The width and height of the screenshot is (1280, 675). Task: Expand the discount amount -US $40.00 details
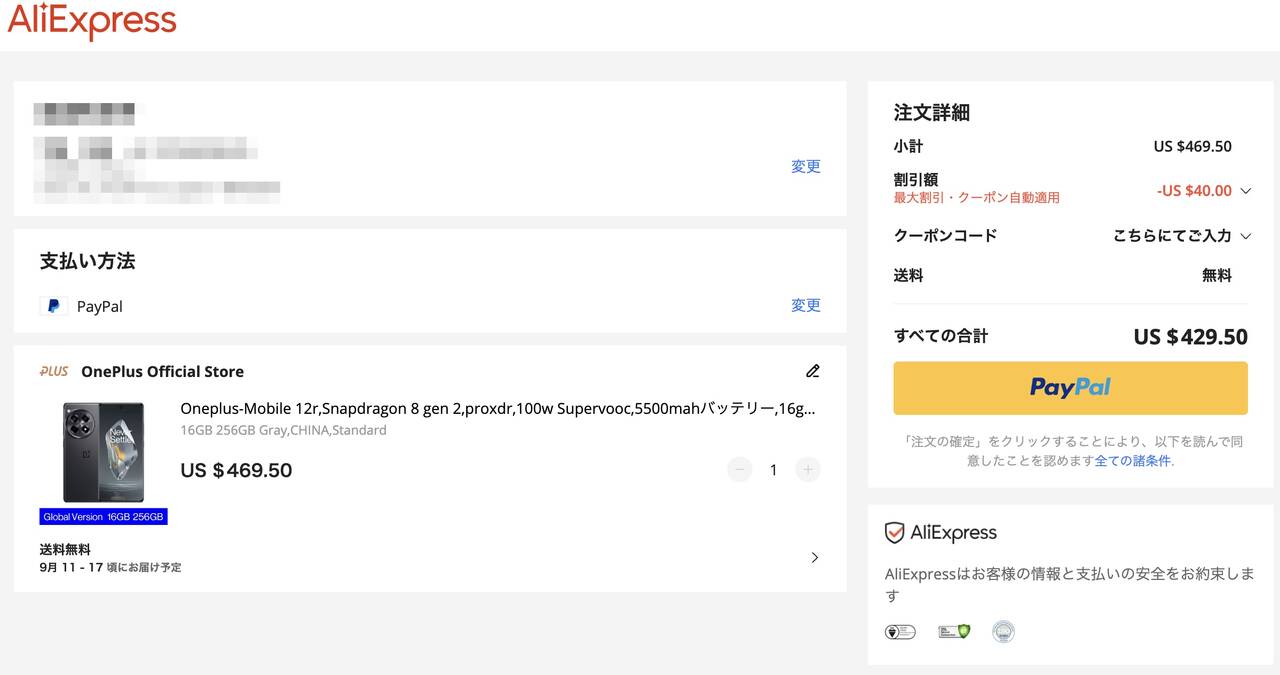click(1245, 191)
